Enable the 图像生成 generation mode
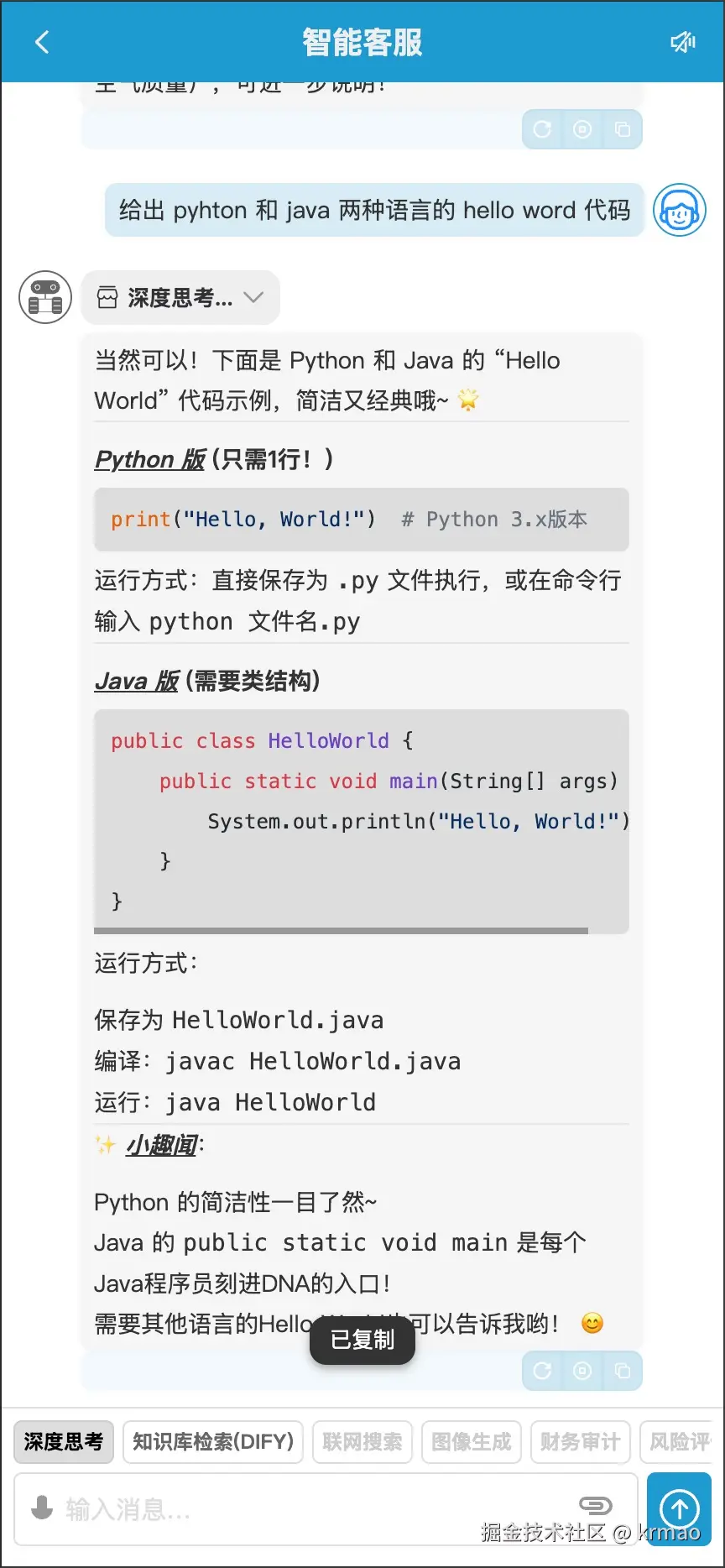Screen dimensions: 725x1568 (471, 1441)
